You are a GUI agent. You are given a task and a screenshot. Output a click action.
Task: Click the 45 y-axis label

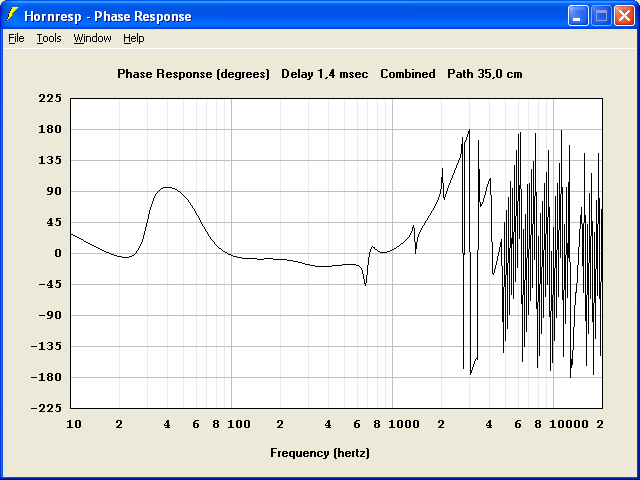pyautogui.click(x=54, y=222)
